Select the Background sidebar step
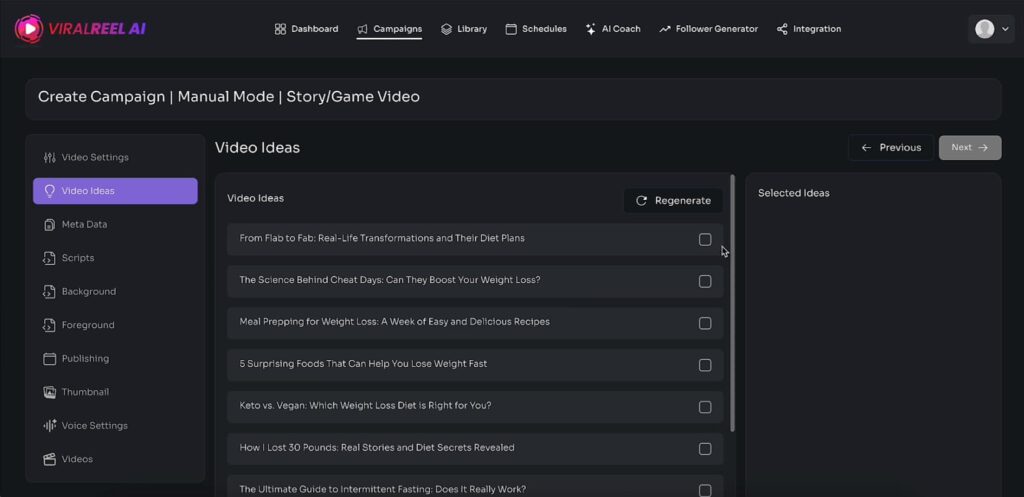 [115, 291]
